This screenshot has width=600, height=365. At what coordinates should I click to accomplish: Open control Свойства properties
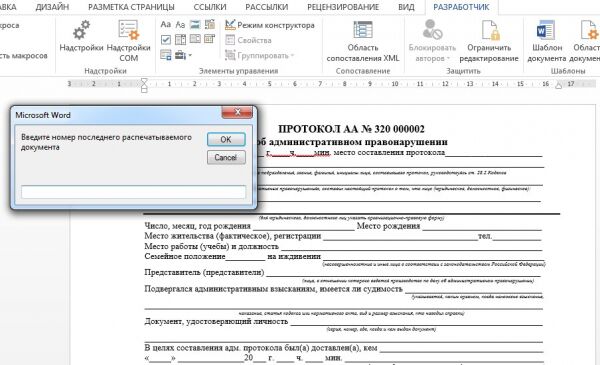coord(248,40)
